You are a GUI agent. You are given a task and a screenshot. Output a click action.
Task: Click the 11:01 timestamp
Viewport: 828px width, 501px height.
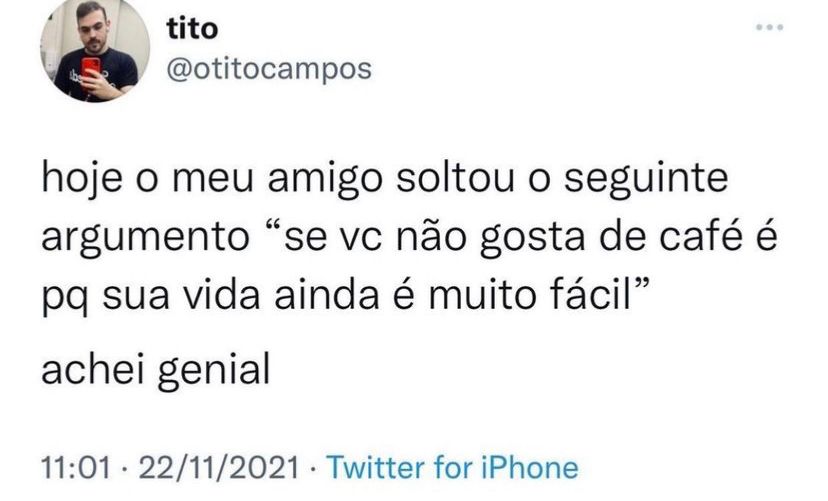point(76,468)
